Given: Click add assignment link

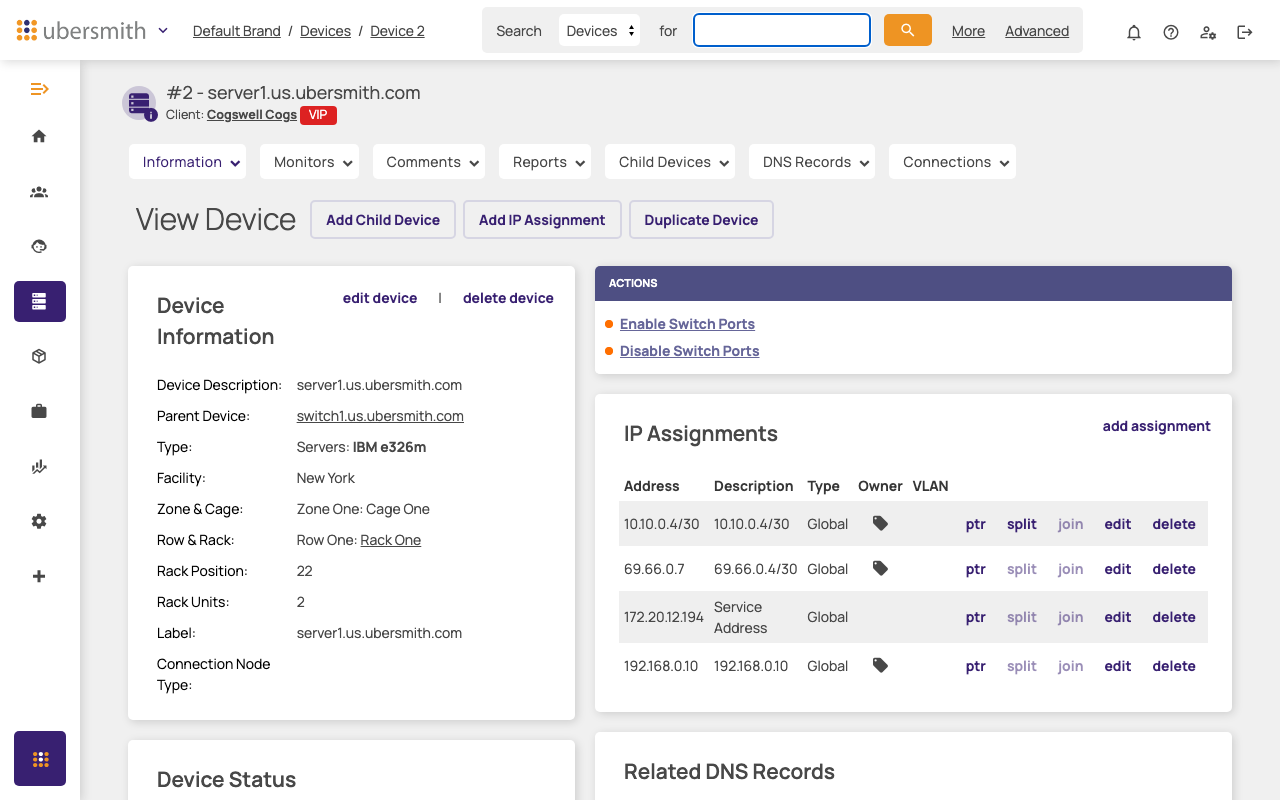Looking at the screenshot, I should point(1156,426).
